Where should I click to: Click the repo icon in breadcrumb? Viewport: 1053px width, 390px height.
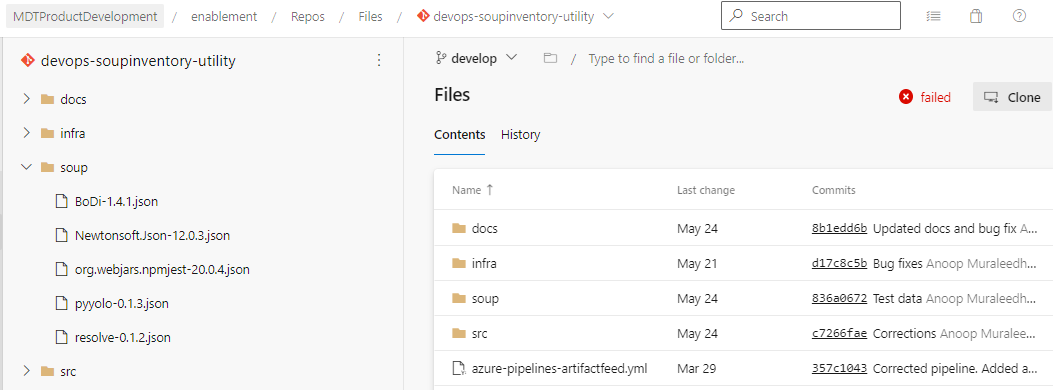point(423,17)
